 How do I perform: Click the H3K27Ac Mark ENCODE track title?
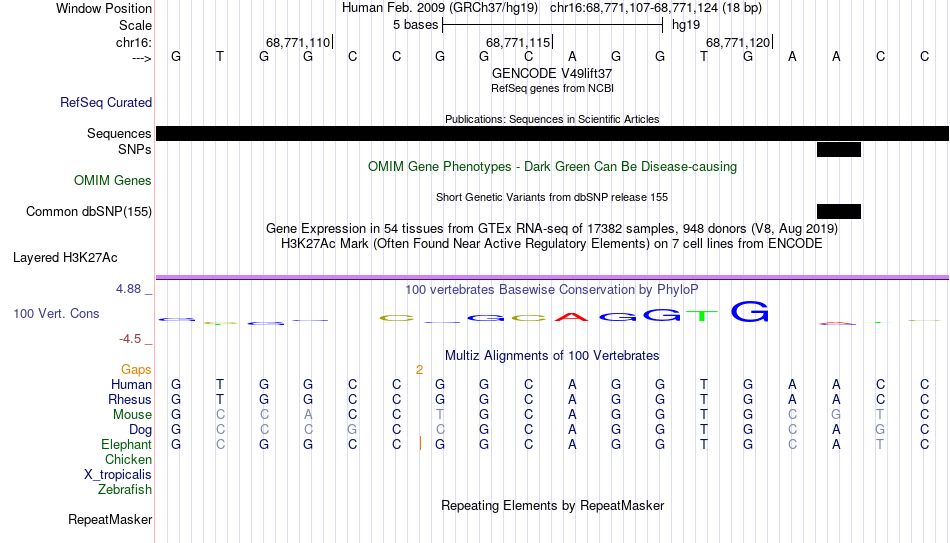click(552, 244)
